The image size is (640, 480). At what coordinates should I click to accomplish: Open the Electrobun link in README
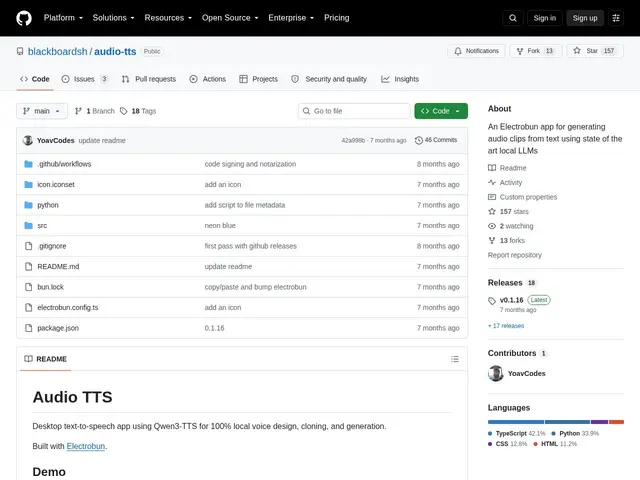point(86,446)
